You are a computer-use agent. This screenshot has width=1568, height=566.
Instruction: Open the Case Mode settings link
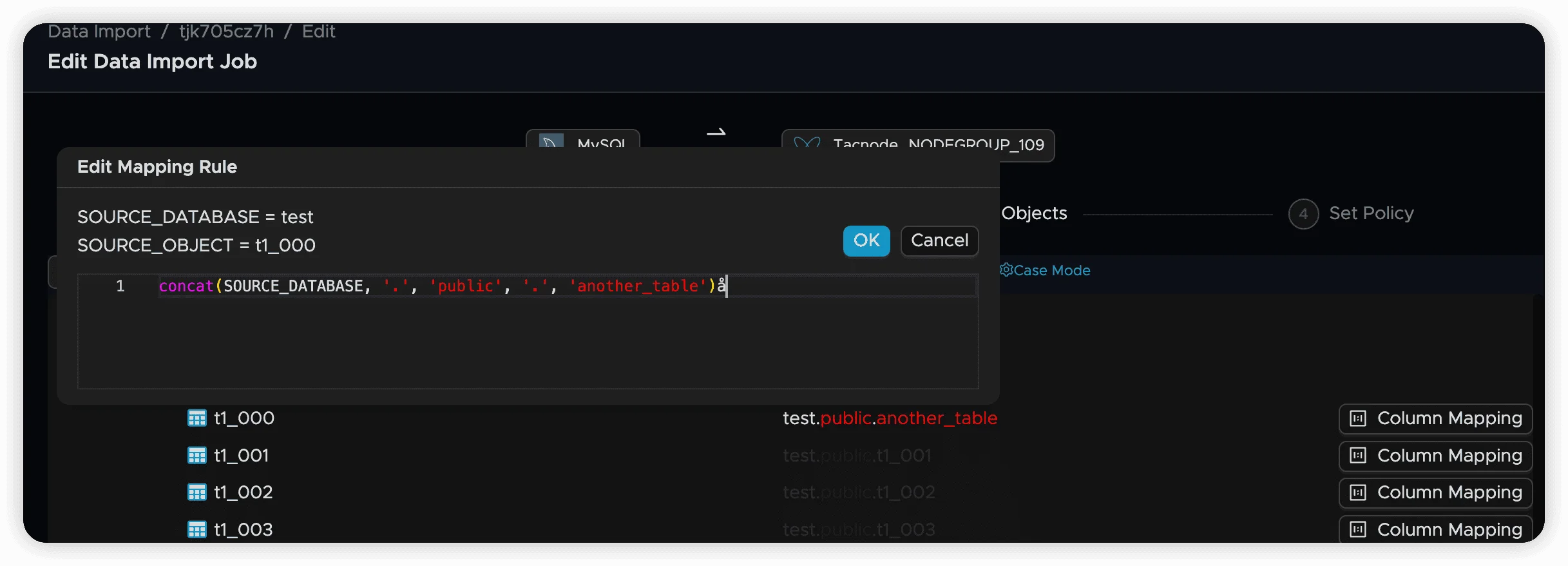[1051, 270]
